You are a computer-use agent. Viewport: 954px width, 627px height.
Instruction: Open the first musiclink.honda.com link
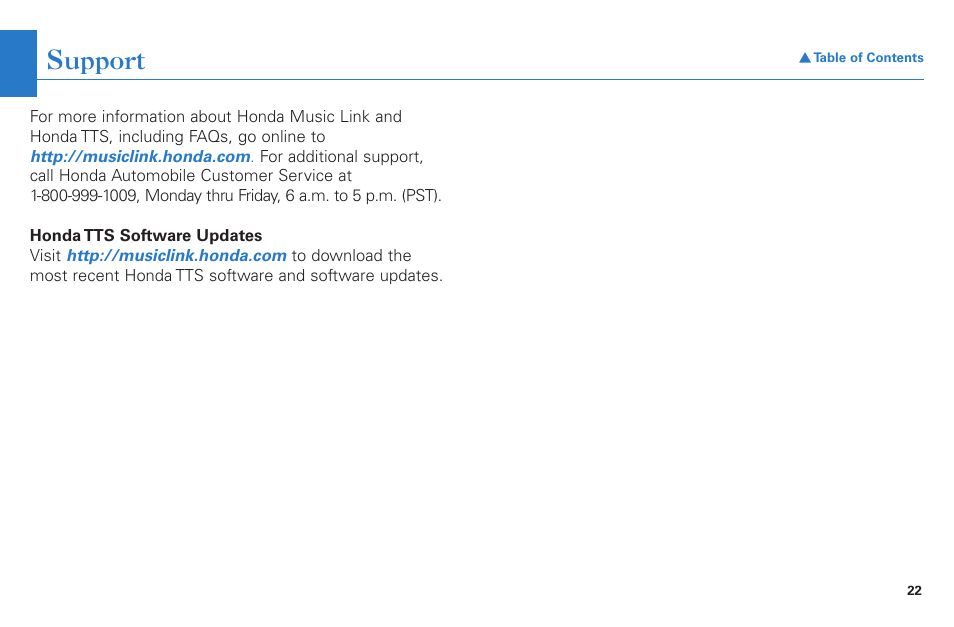click(x=141, y=157)
